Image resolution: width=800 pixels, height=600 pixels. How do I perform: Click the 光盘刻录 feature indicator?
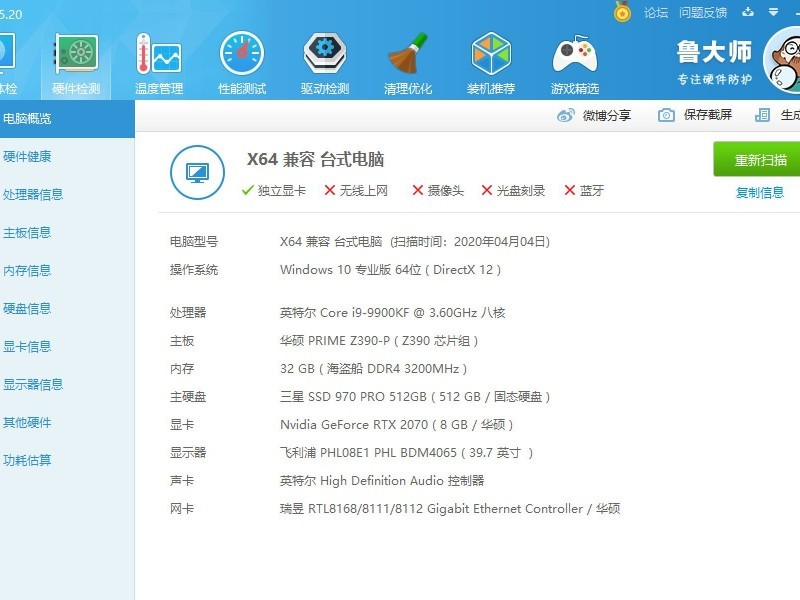click(x=513, y=190)
